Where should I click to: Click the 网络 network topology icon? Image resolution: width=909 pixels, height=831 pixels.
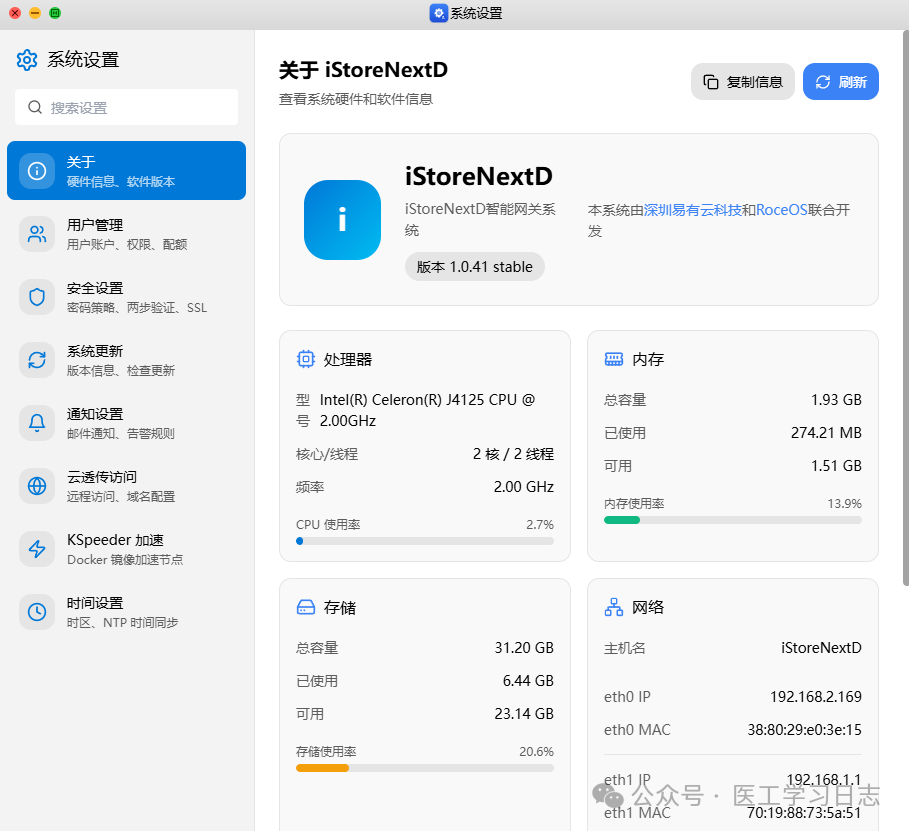(613, 607)
